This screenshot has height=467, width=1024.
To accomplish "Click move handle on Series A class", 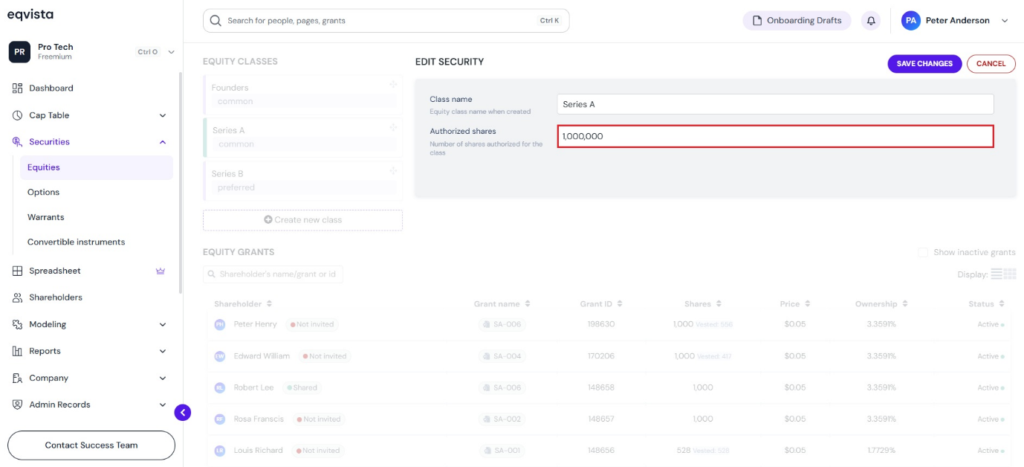I will 393,127.
